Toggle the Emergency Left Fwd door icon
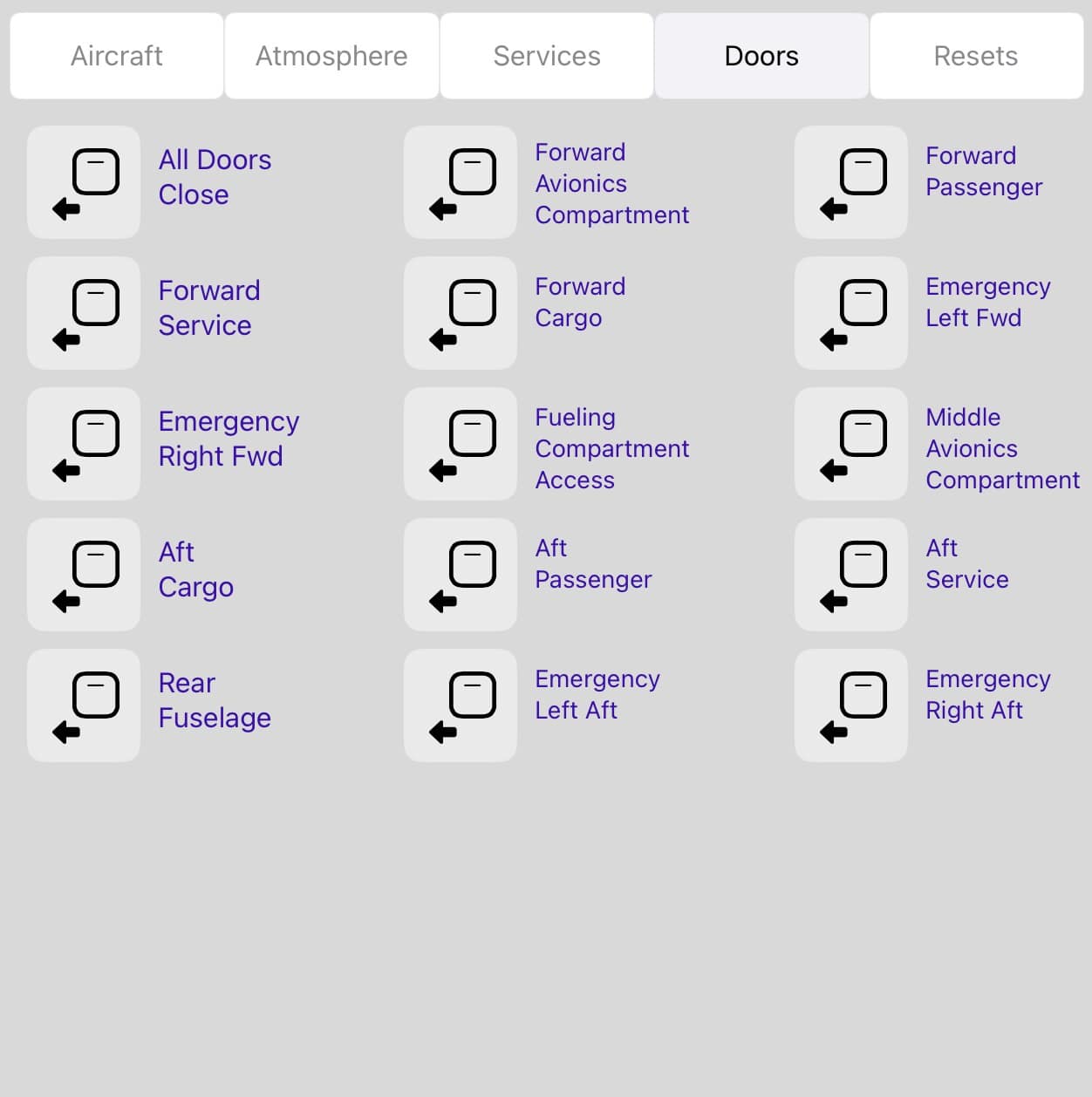1092x1097 pixels. click(851, 313)
